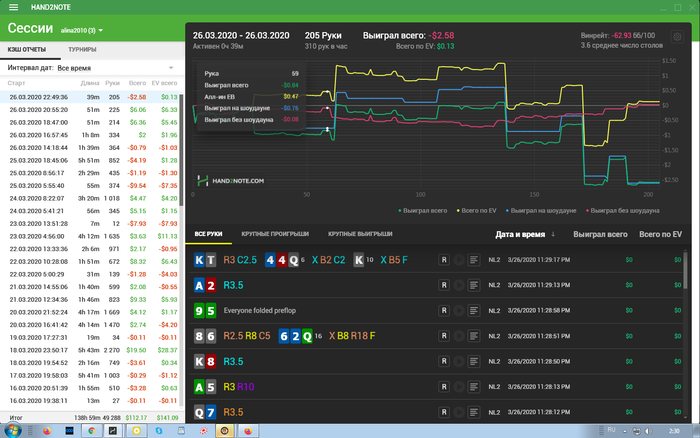Screen dimensions: 700x438
Task: Select the ВСЕ РУКИ tab
Action: click(208, 234)
